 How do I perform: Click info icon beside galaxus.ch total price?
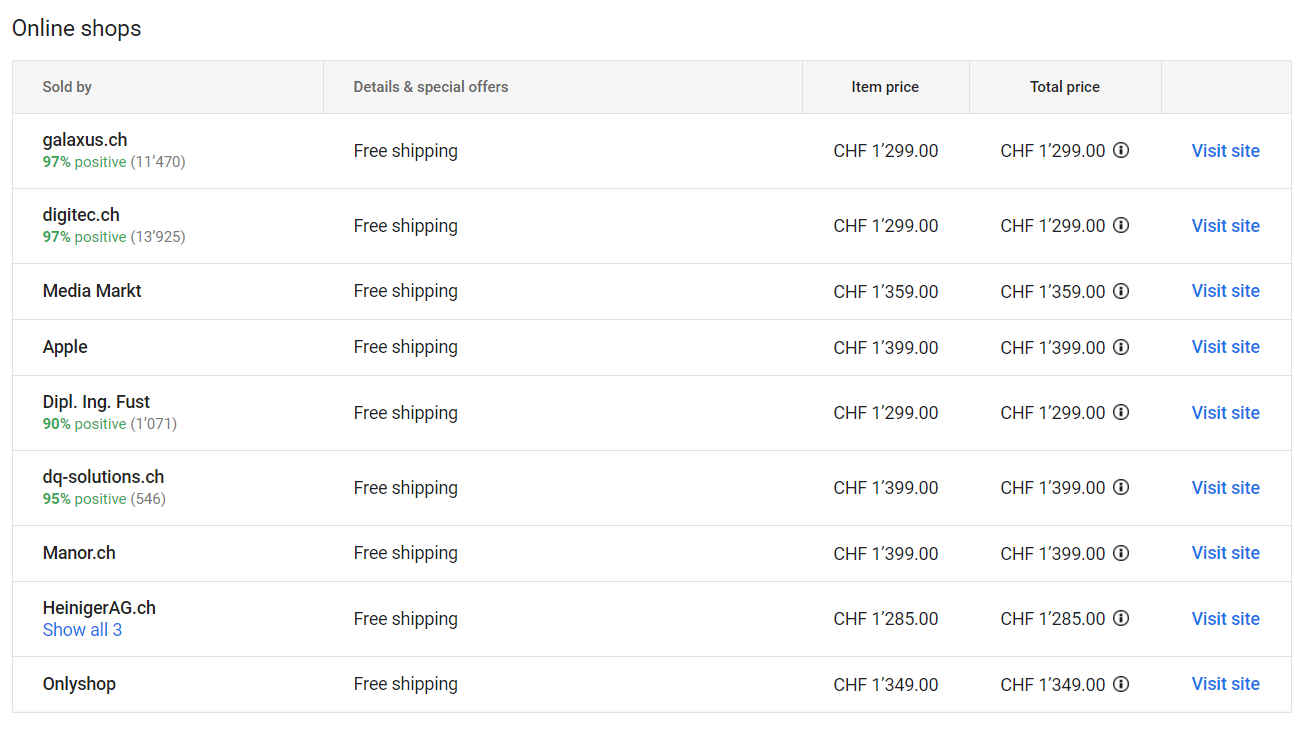tap(1121, 151)
